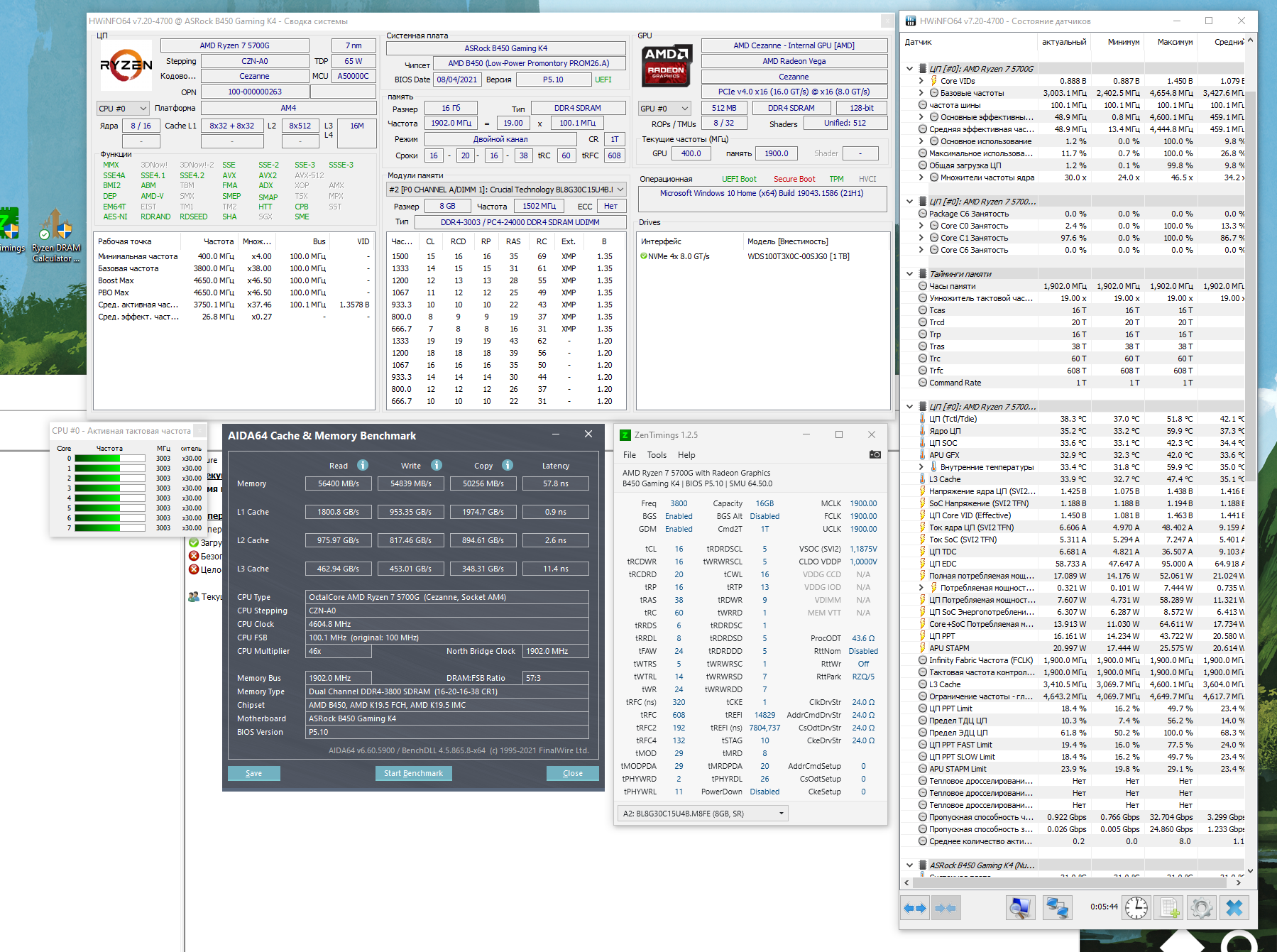Click the info icon next to Copy in AIDA64
1277x952 pixels.
click(508, 465)
